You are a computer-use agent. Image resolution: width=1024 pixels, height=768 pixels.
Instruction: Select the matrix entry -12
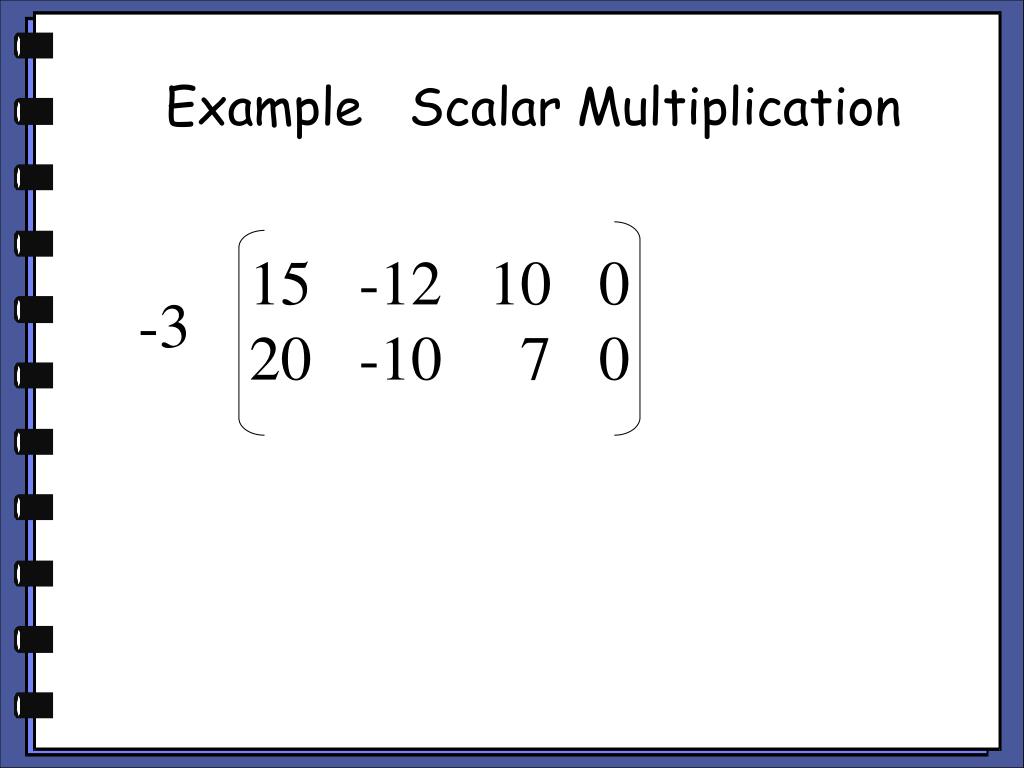coord(400,283)
